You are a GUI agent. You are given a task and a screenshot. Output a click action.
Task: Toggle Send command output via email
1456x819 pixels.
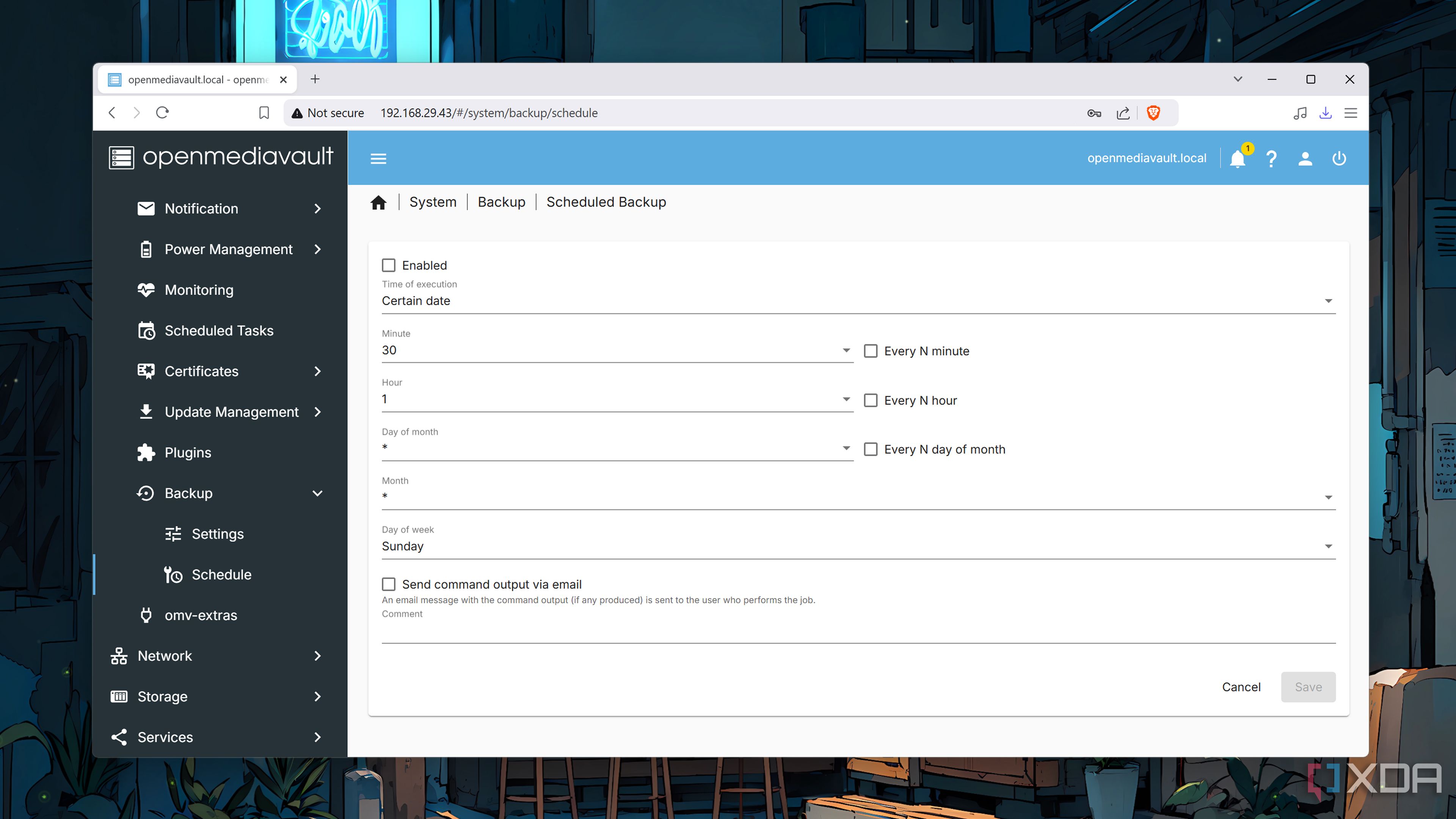(388, 584)
